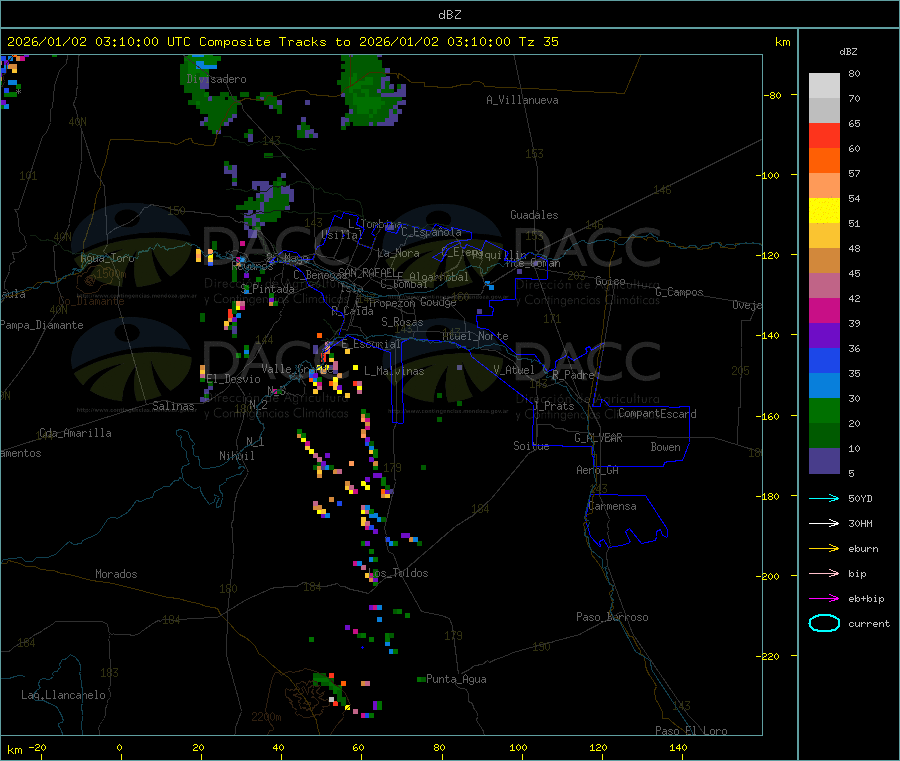Click the 'Paso_El_Loro' map label
This screenshot has width=900, height=761.
(692, 731)
